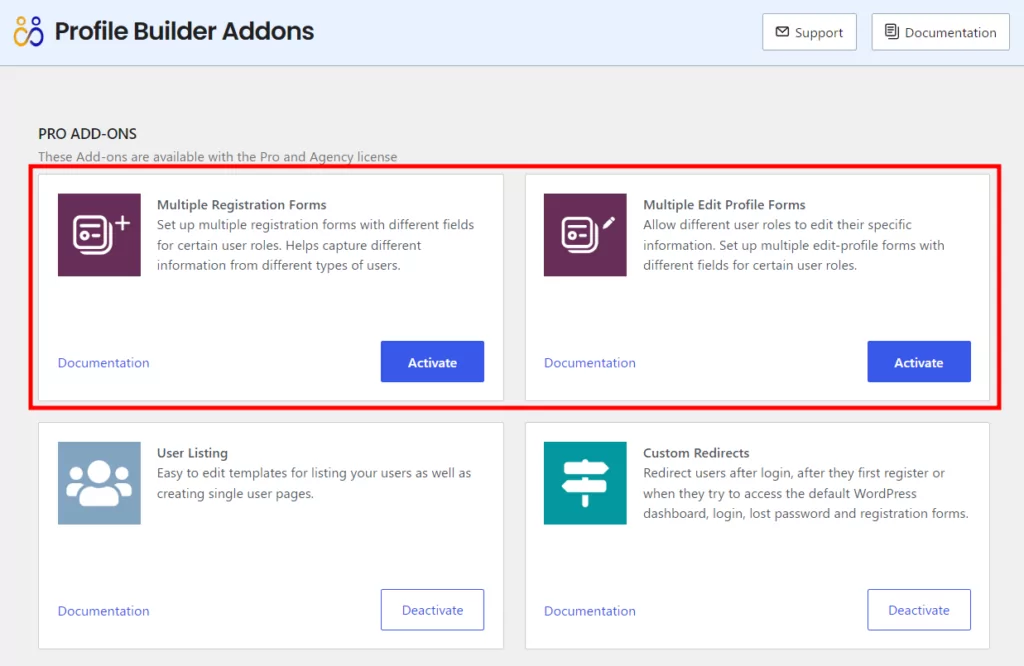Open Documentation from the header button
This screenshot has height=666, width=1024.
940,32
